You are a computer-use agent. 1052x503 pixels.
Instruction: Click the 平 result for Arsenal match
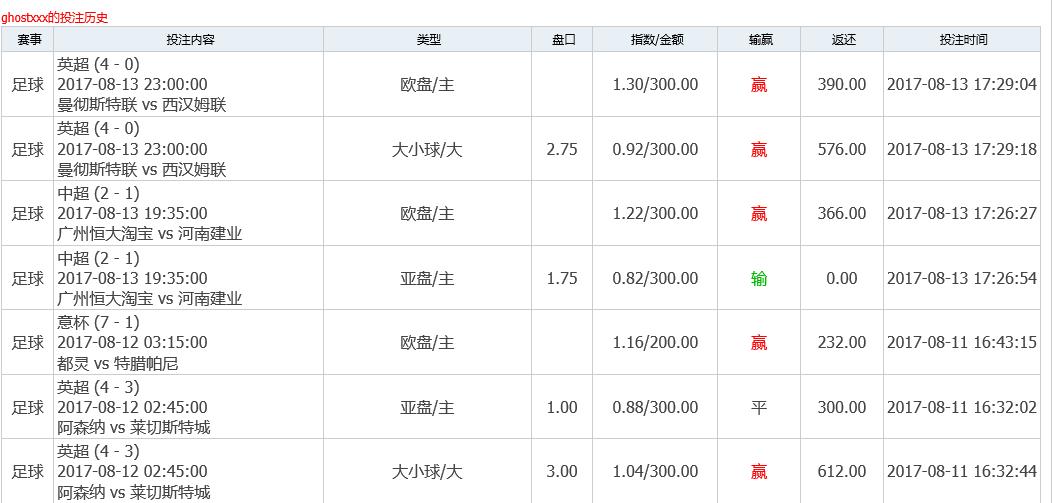[x=759, y=408]
